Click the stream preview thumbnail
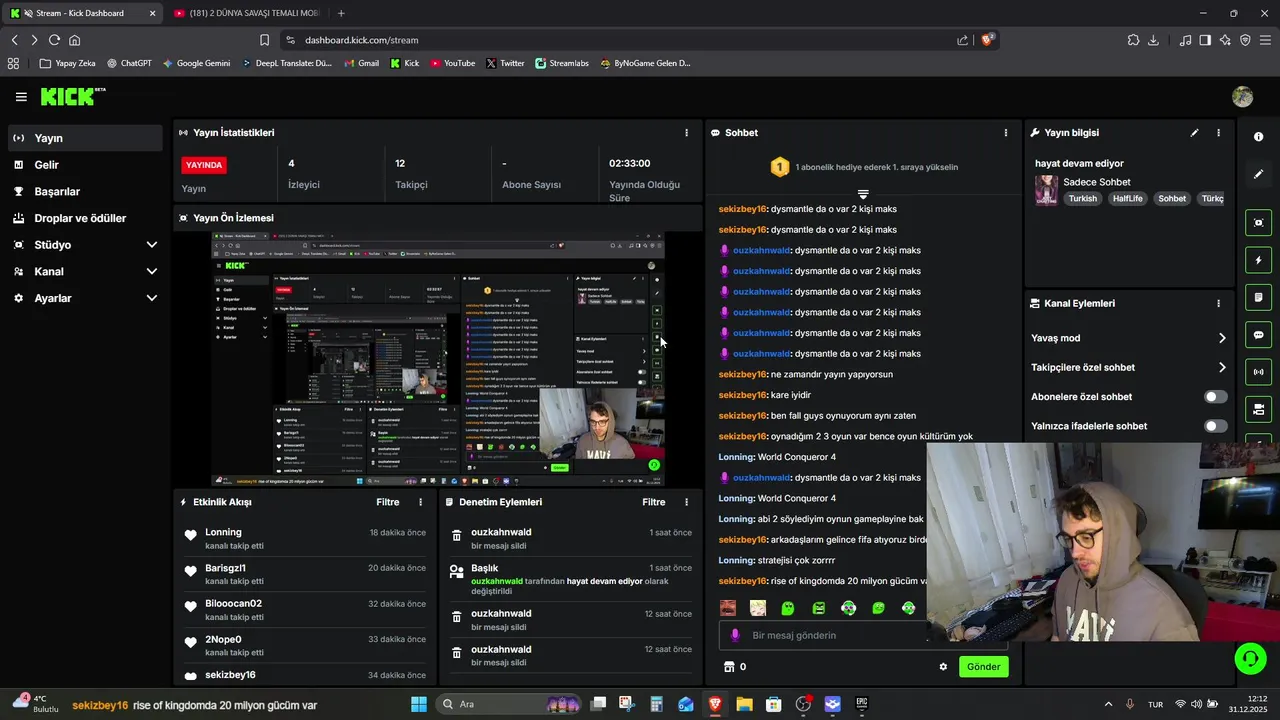This screenshot has height=720, width=1280. (438, 360)
